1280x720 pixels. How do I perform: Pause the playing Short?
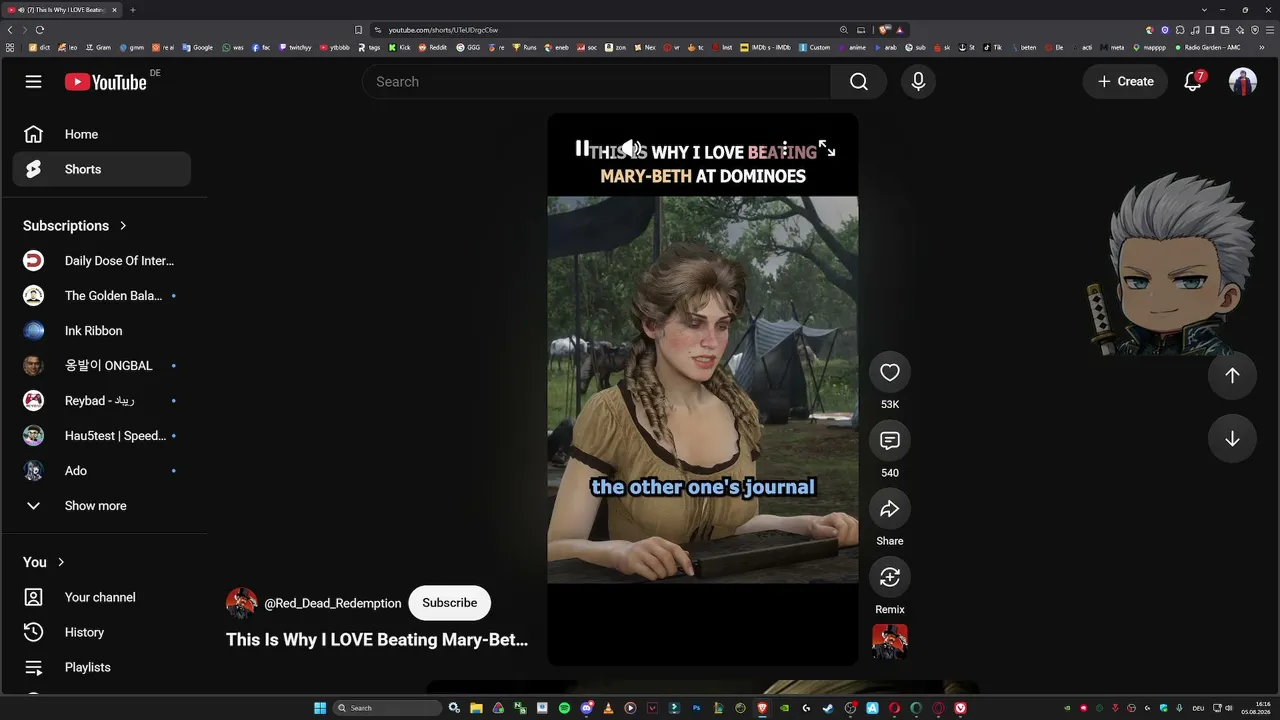click(x=582, y=149)
